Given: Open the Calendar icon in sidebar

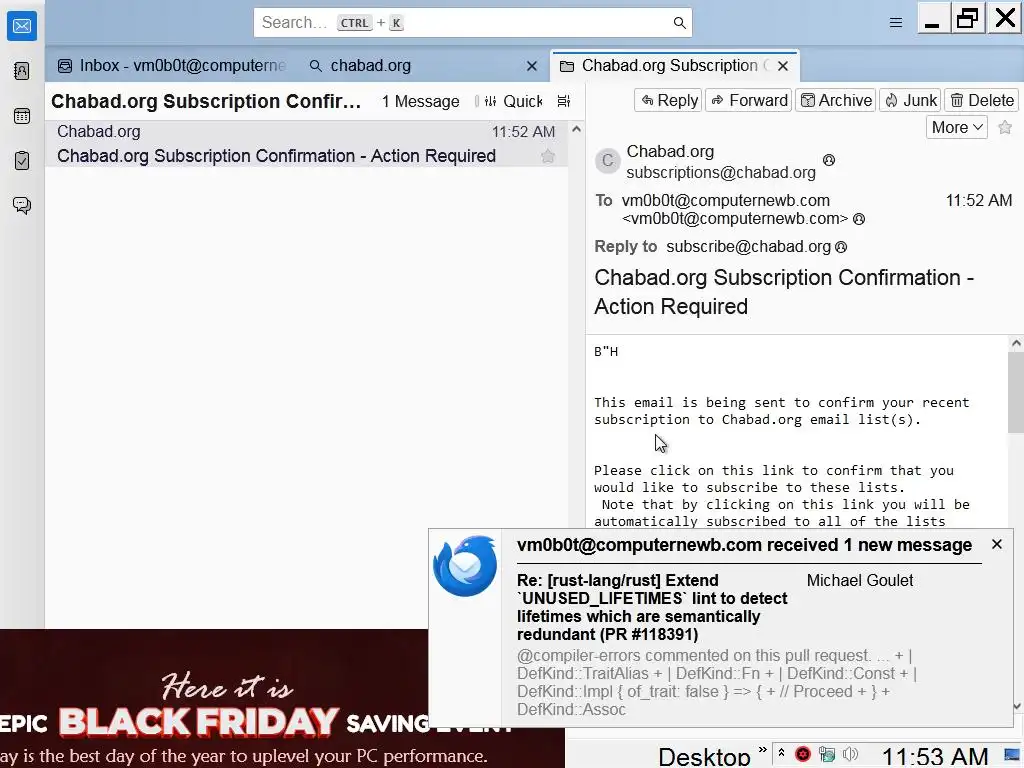Looking at the screenshot, I should [x=22, y=116].
